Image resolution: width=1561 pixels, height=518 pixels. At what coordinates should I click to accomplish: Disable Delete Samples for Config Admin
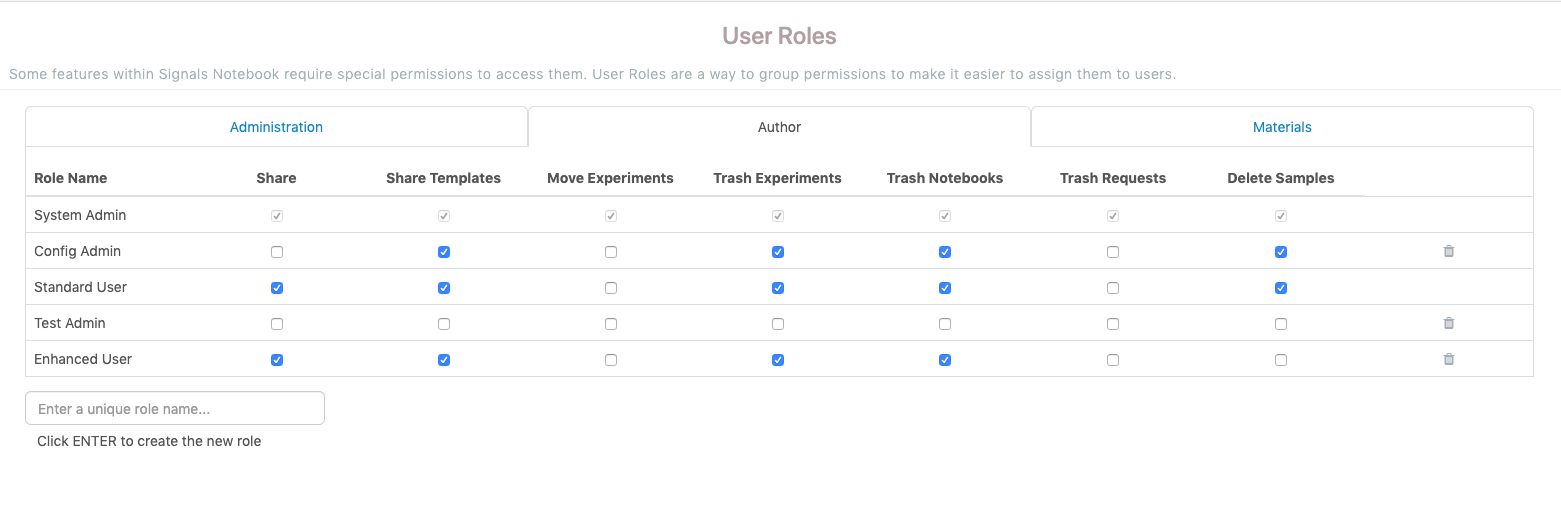(x=1281, y=252)
